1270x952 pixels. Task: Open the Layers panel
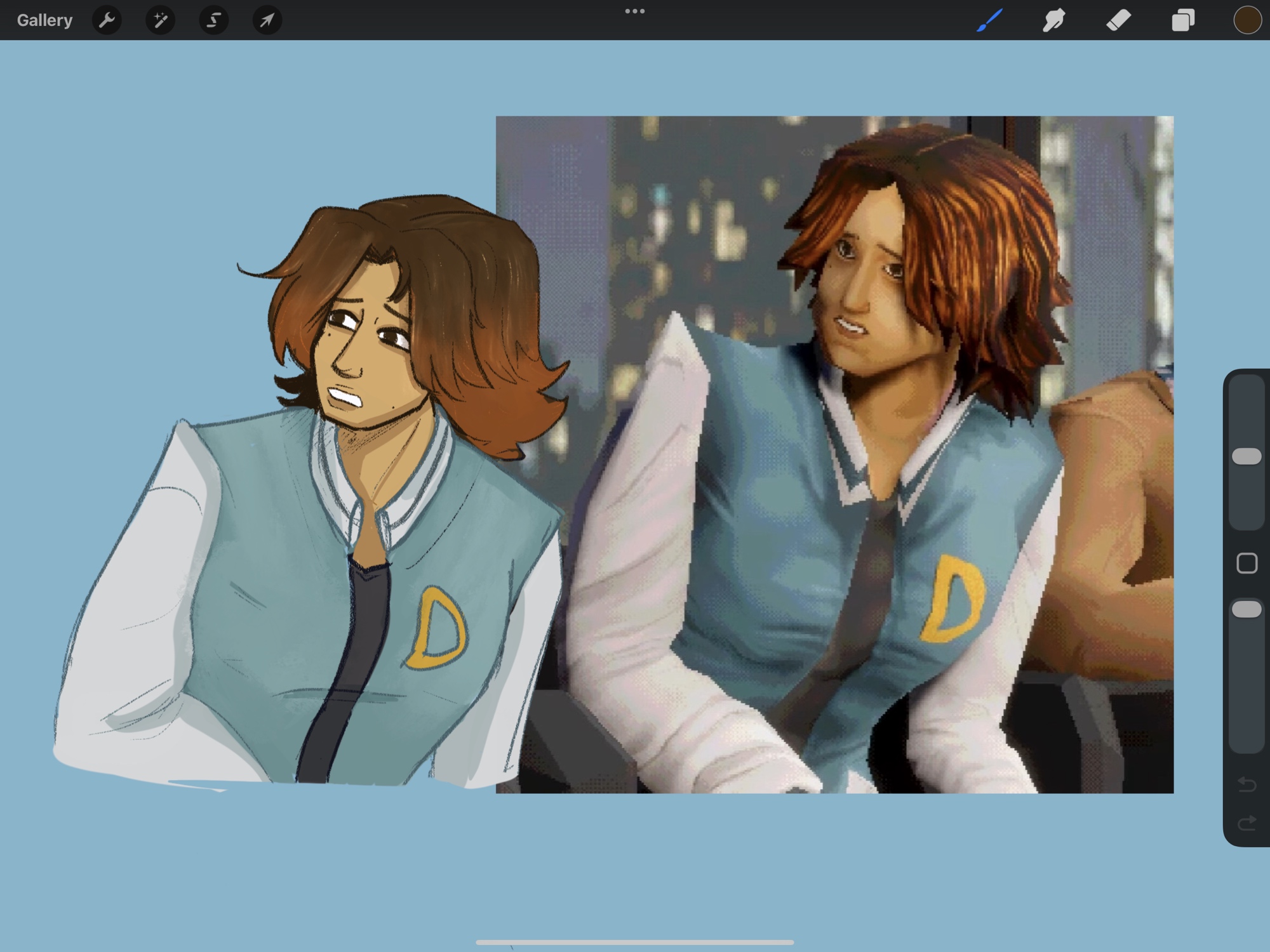click(1183, 20)
